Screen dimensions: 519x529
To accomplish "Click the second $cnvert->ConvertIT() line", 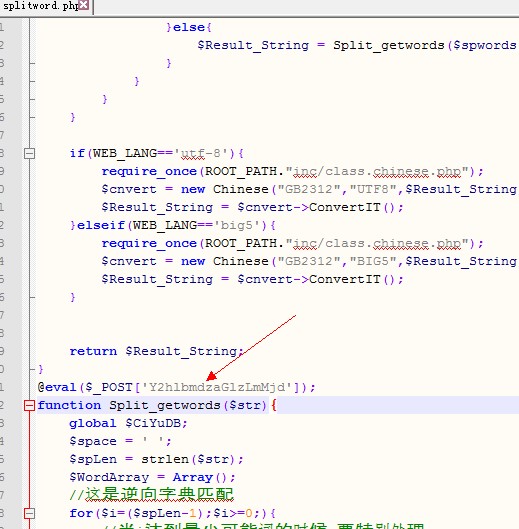I will [x=252, y=279].
